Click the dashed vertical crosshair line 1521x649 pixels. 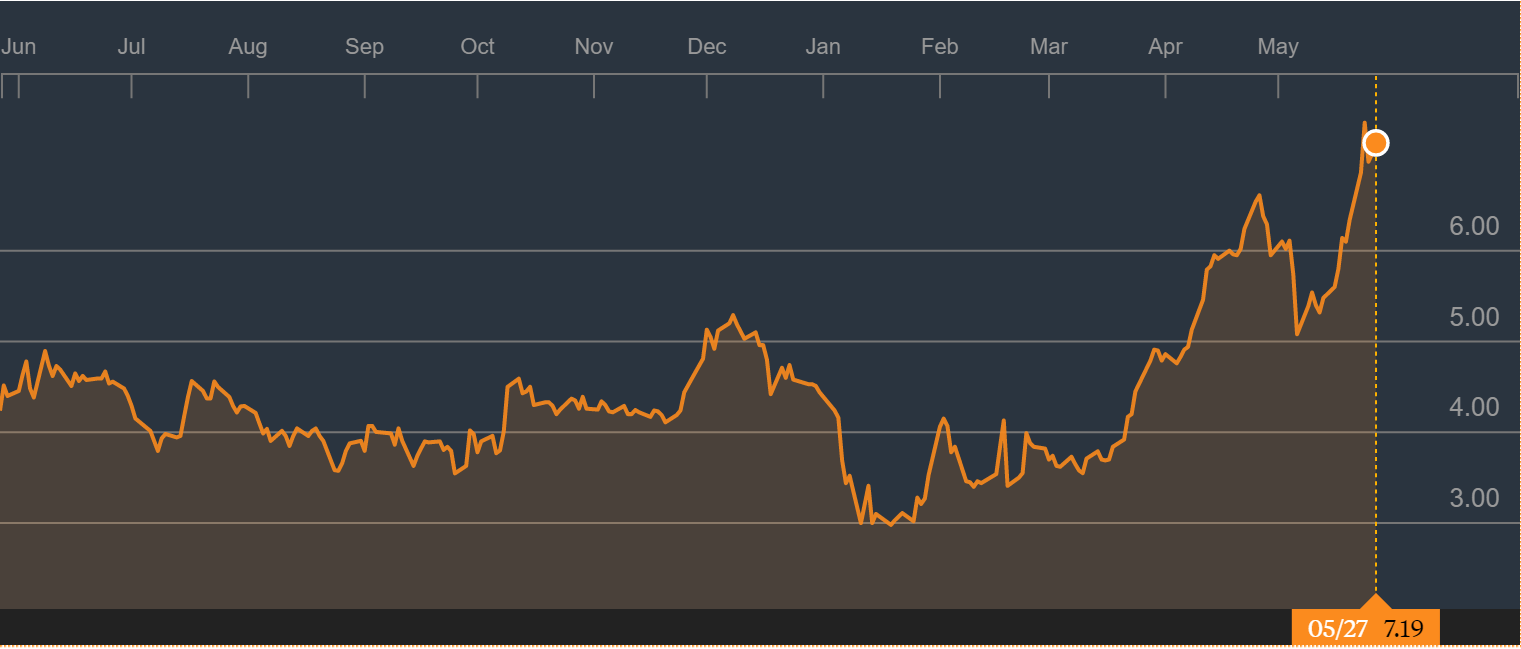[x=1377, y=400]
